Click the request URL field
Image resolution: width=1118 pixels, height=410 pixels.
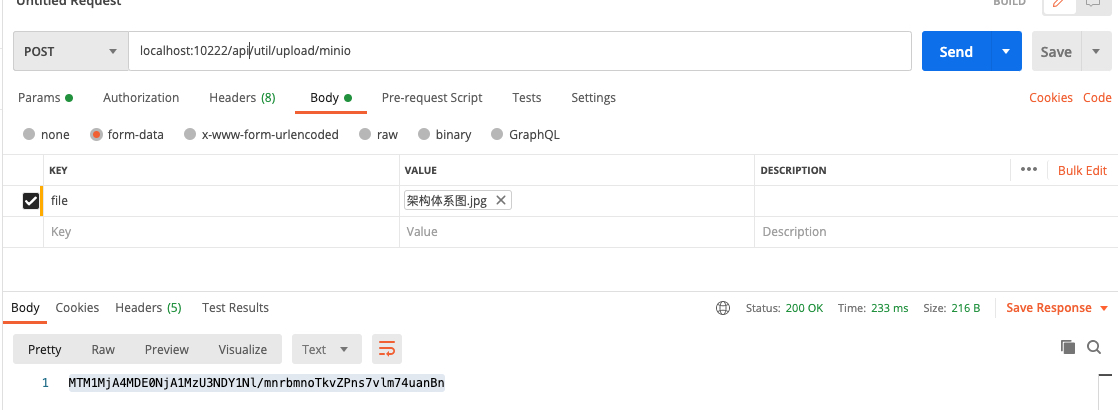(520, 51)
